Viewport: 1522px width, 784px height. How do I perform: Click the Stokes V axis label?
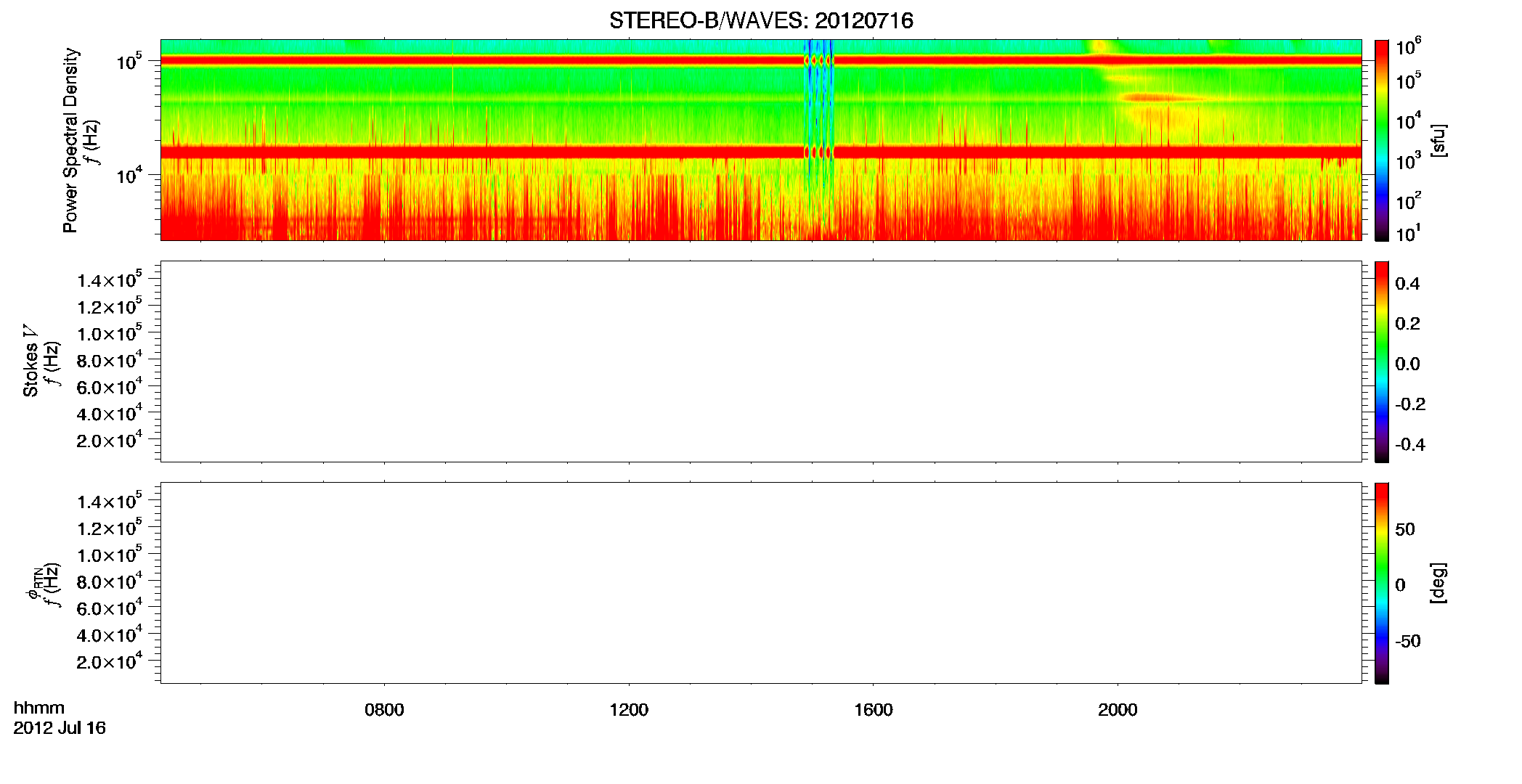30,361
